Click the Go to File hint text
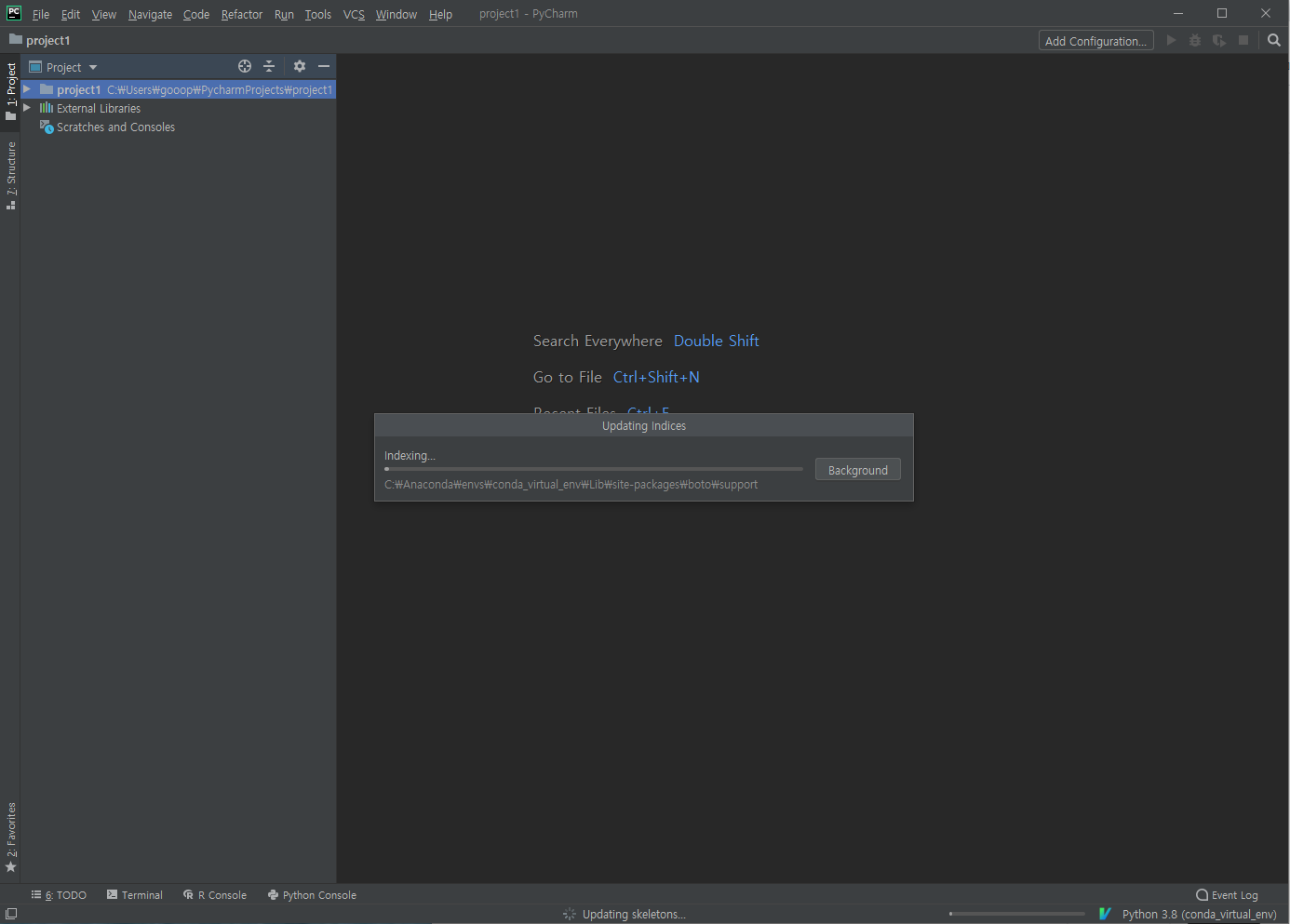 click(568, 377)
